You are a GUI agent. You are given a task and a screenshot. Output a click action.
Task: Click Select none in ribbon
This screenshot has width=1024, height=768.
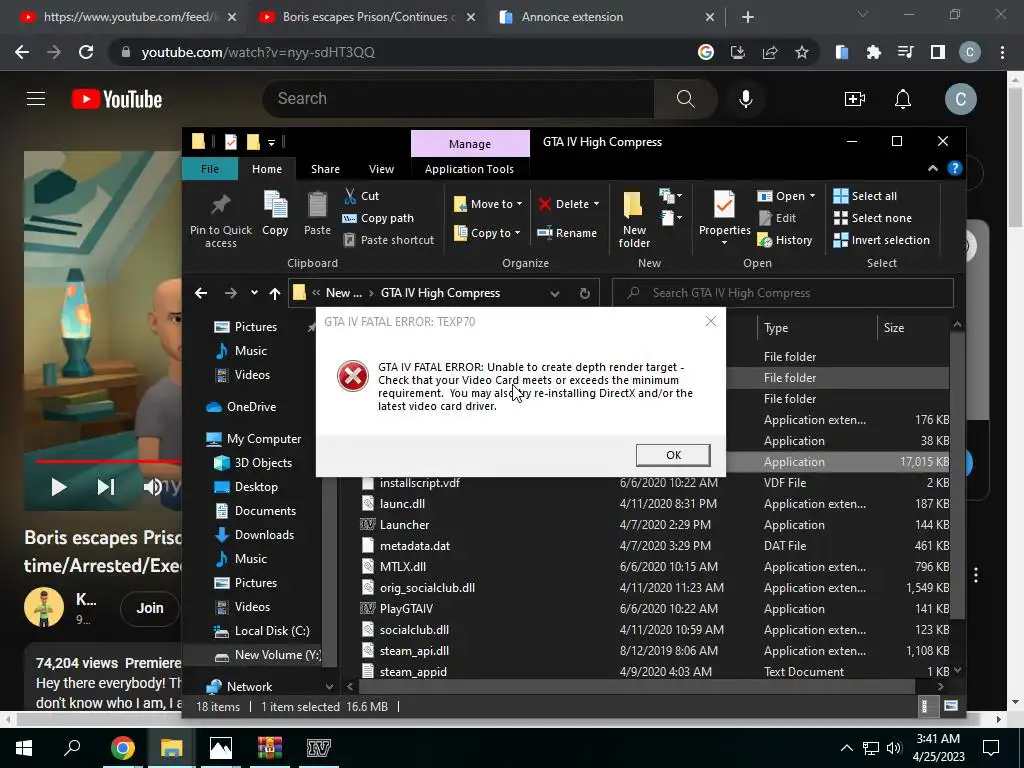872,218
